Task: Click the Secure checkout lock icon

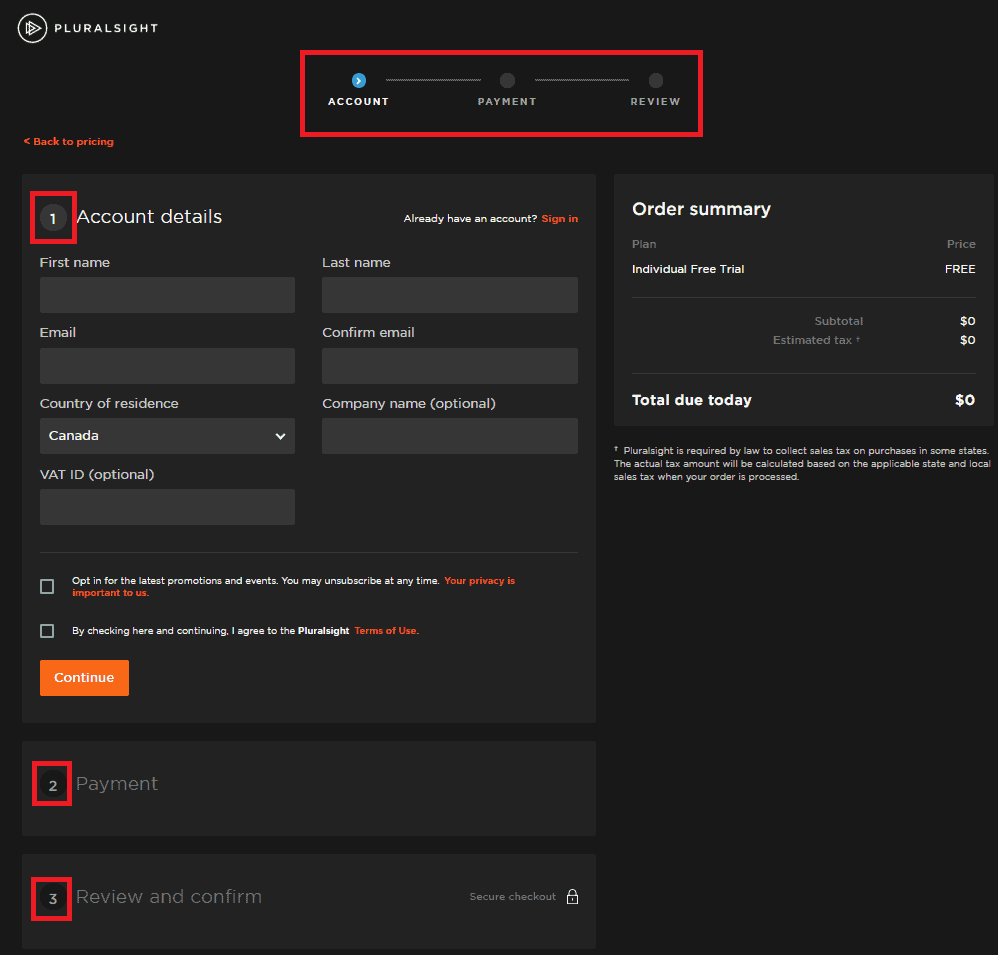Action: [573, 896]
